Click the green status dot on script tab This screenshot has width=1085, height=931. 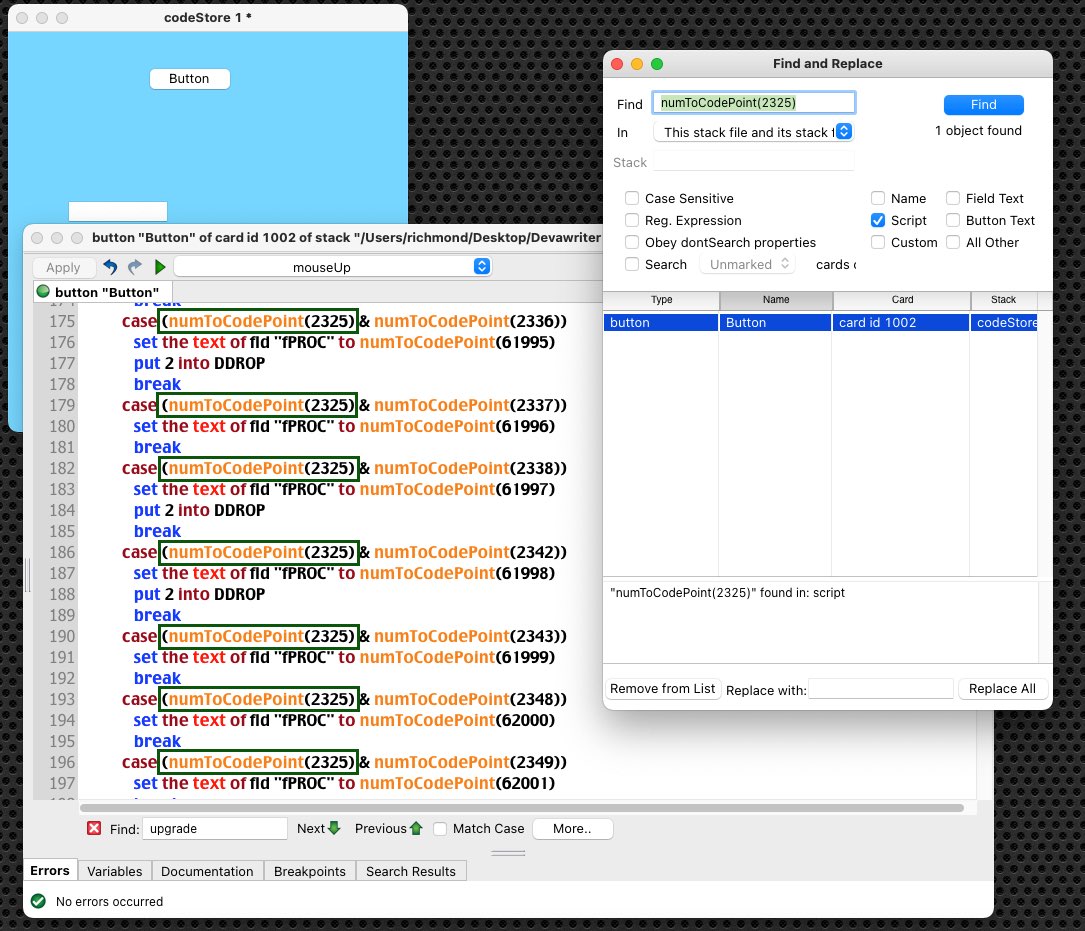[x=43, y=292]
